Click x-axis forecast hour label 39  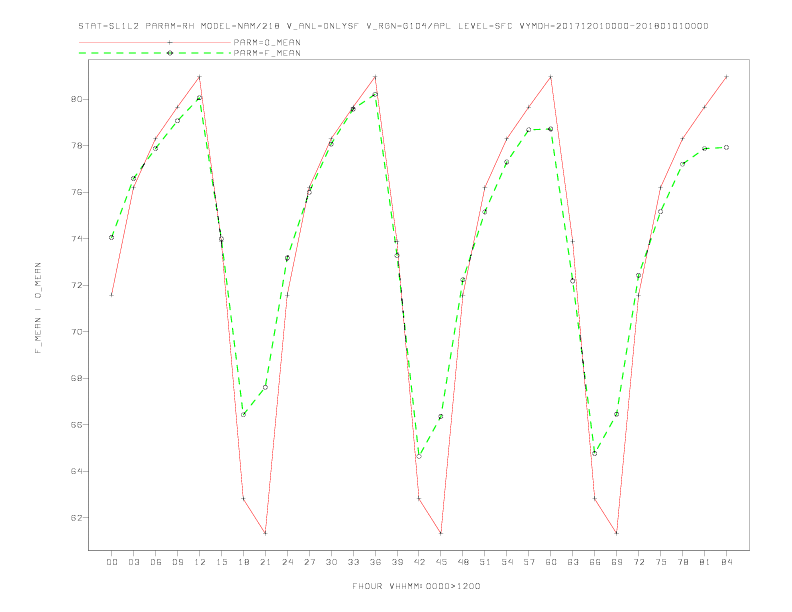pyautogui.click(x=398, y=562)
